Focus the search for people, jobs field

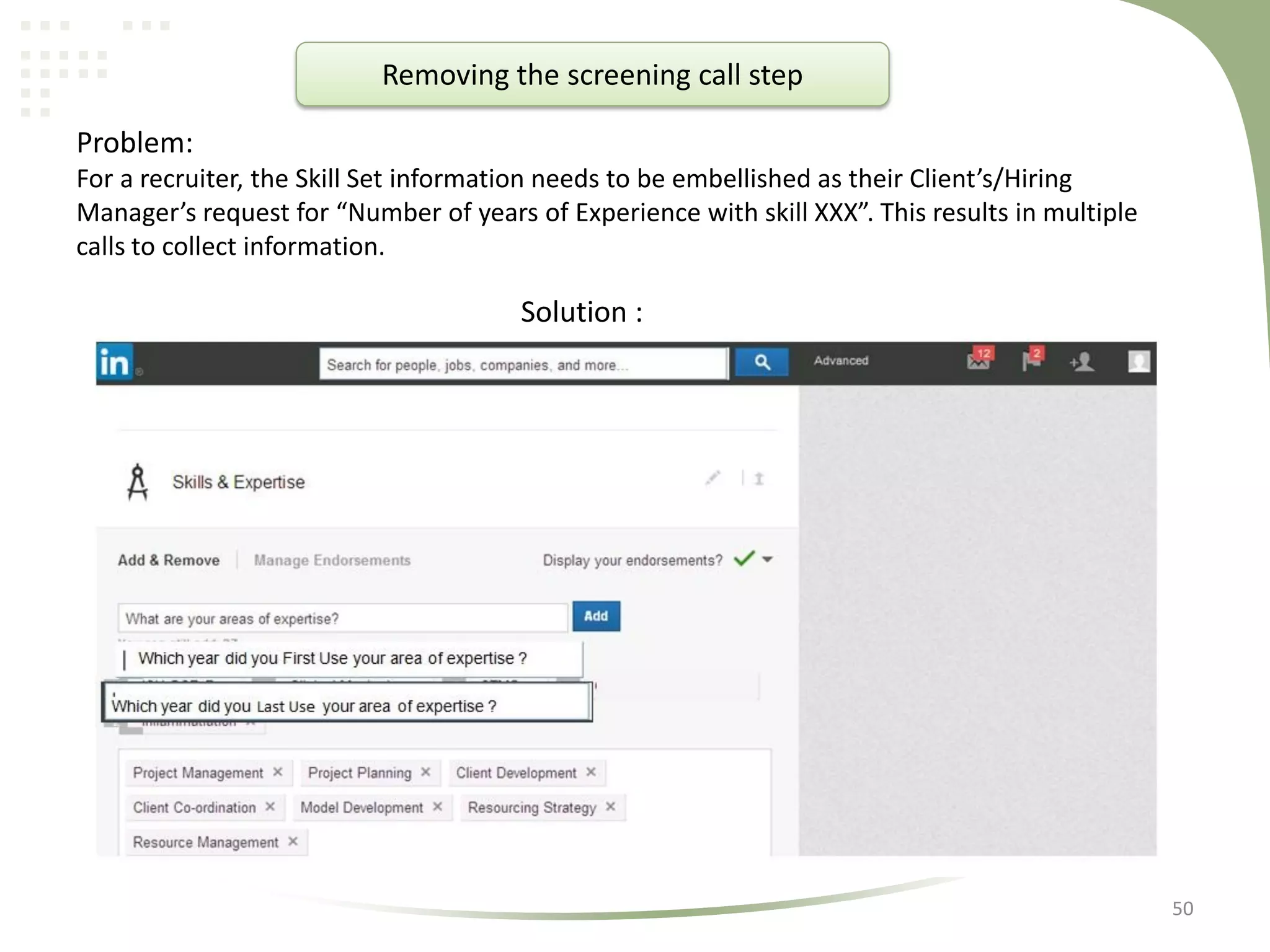[524, 364]
